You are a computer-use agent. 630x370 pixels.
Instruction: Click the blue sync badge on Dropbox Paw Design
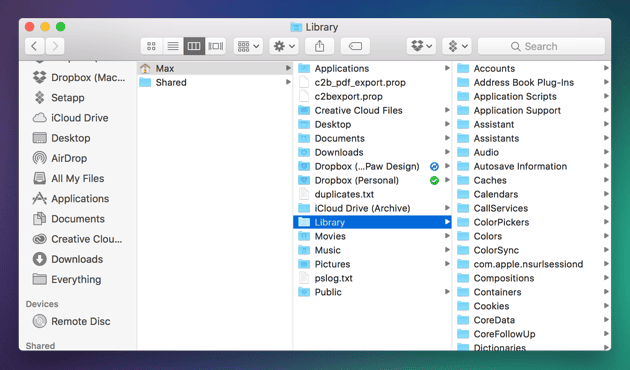pyautogui.click(x=434, y=166)
